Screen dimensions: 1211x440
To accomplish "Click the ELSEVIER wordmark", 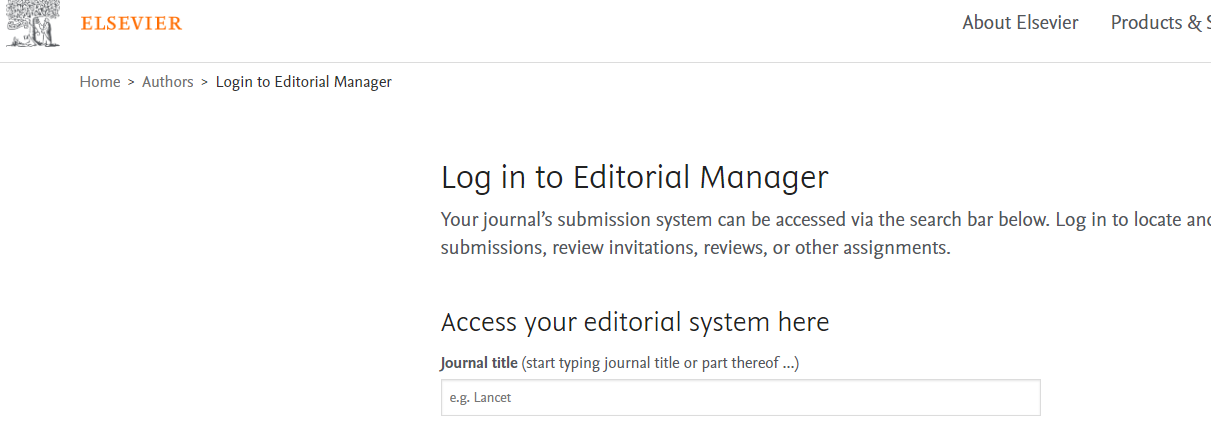I will pyautogui.click(x=131, y=23).
